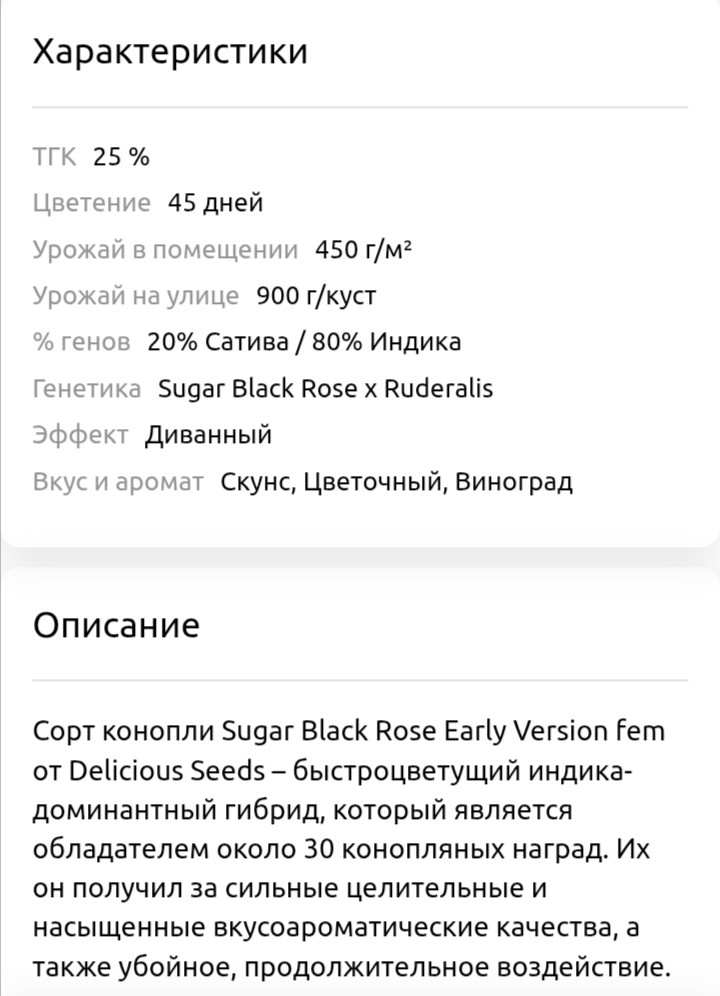Select the Скунс flavor tag
The image size is (720, 996).
click(x=257, y=482)
